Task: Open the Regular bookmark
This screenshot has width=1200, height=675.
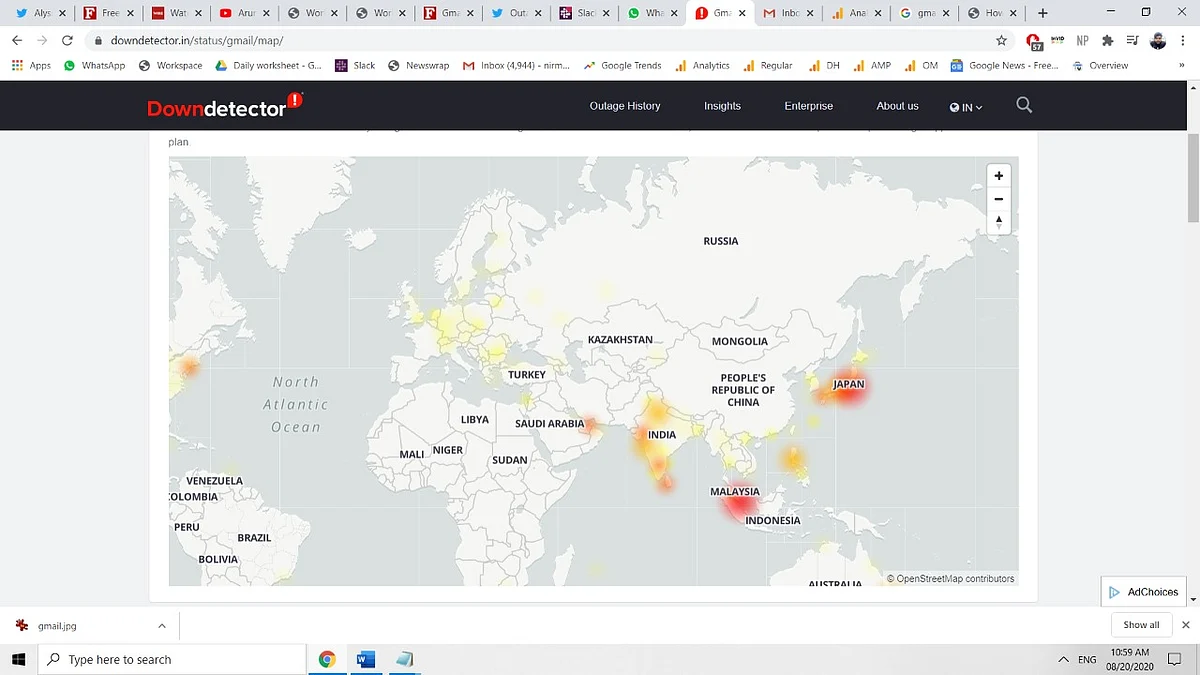Action: [767, 65]
